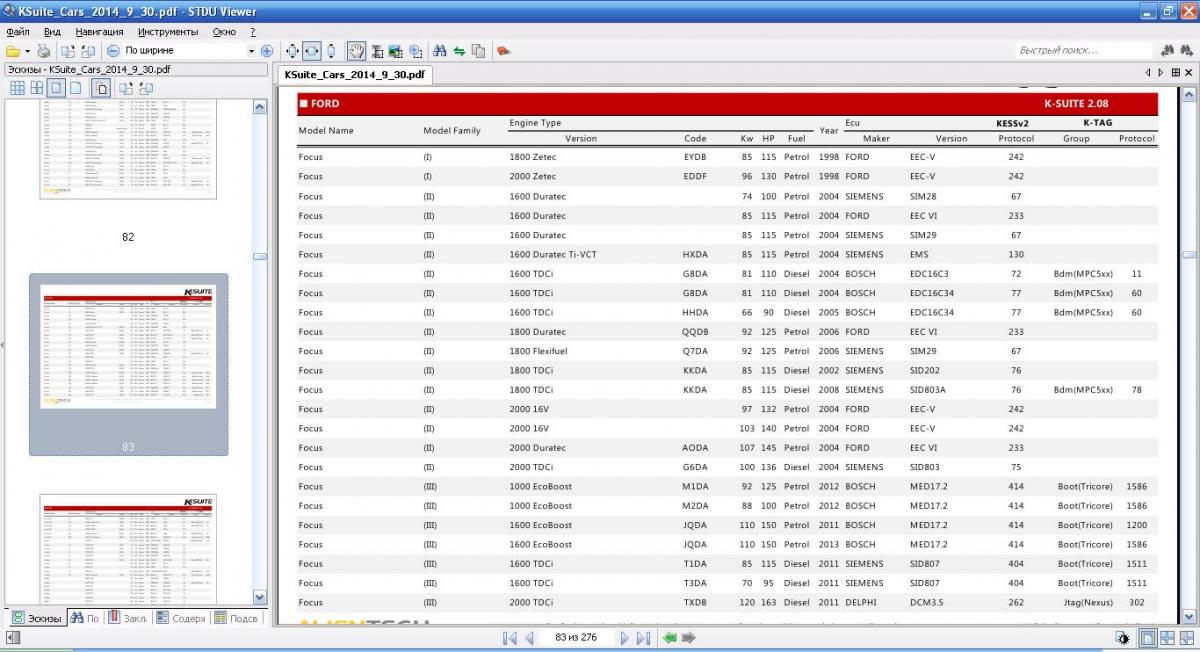Find next match with the right-arrow binoculars
This screenshot has width=1200, height=652.
pyautogui.click(x=1186, y=51)
